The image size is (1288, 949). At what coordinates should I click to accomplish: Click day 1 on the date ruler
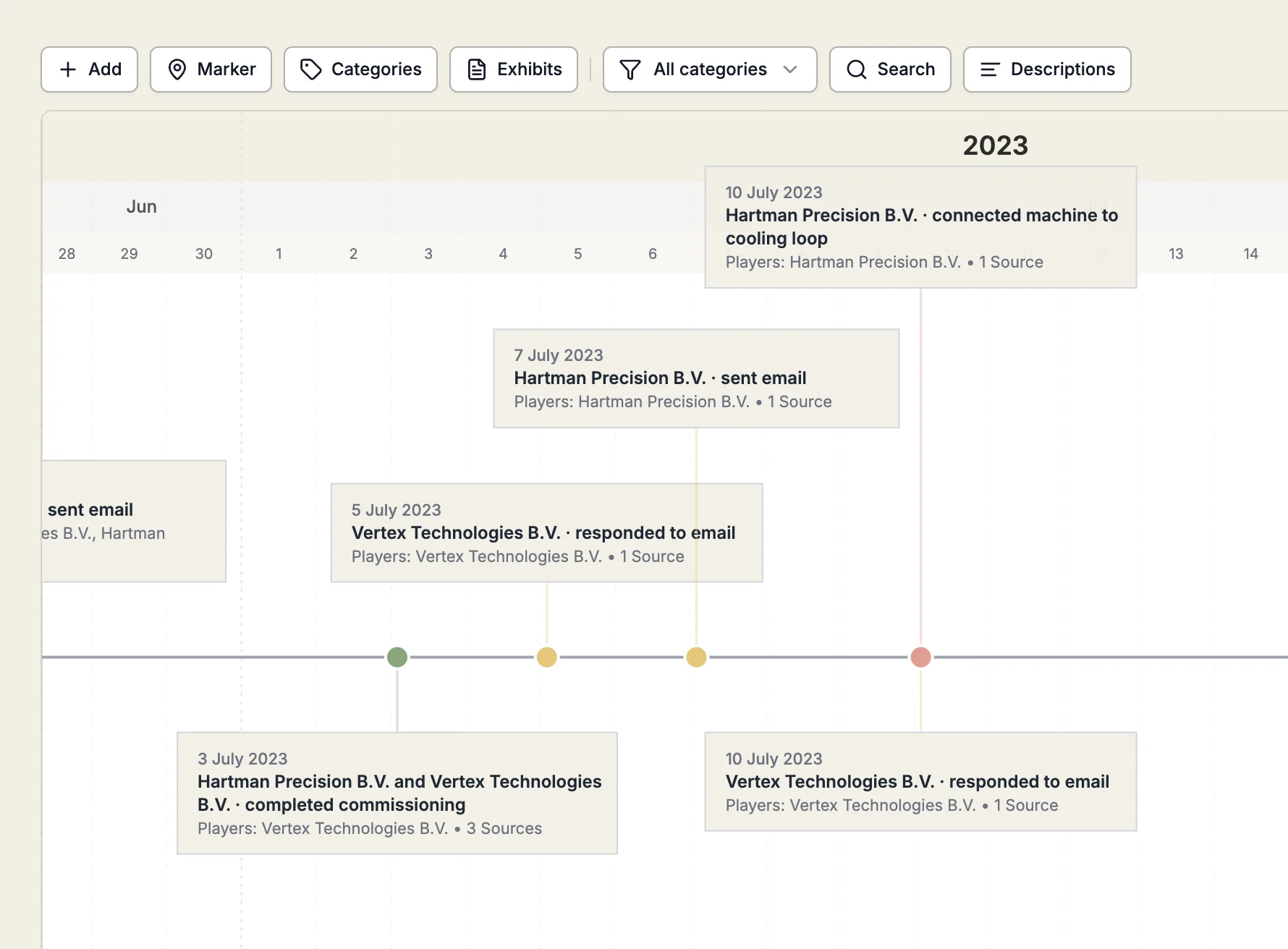(279, 254)
